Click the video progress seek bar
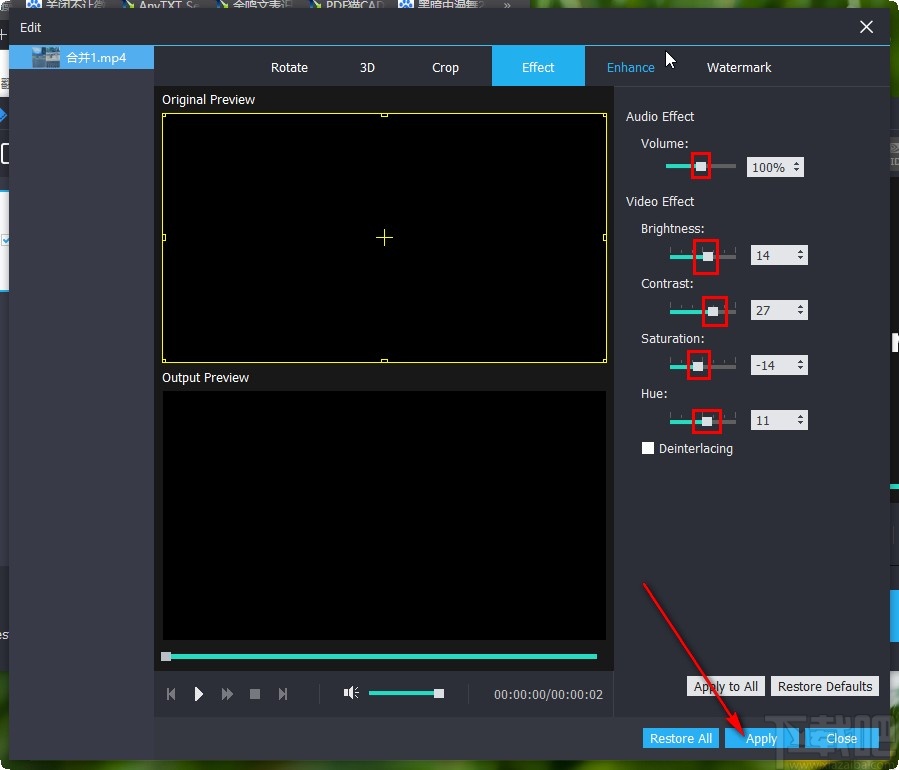The width and height of the screenshot is (899, 770). point(380,656)
